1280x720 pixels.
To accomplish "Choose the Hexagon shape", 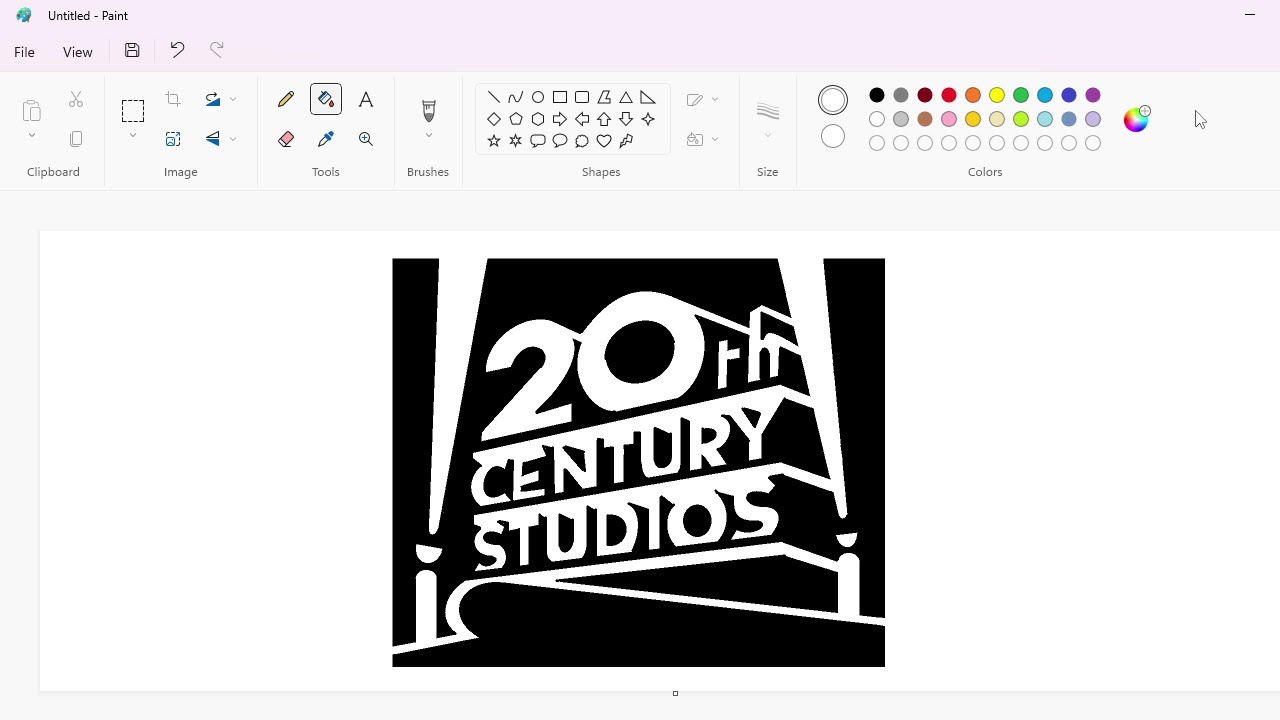I will pyautogui.click(x=538, y=119).
